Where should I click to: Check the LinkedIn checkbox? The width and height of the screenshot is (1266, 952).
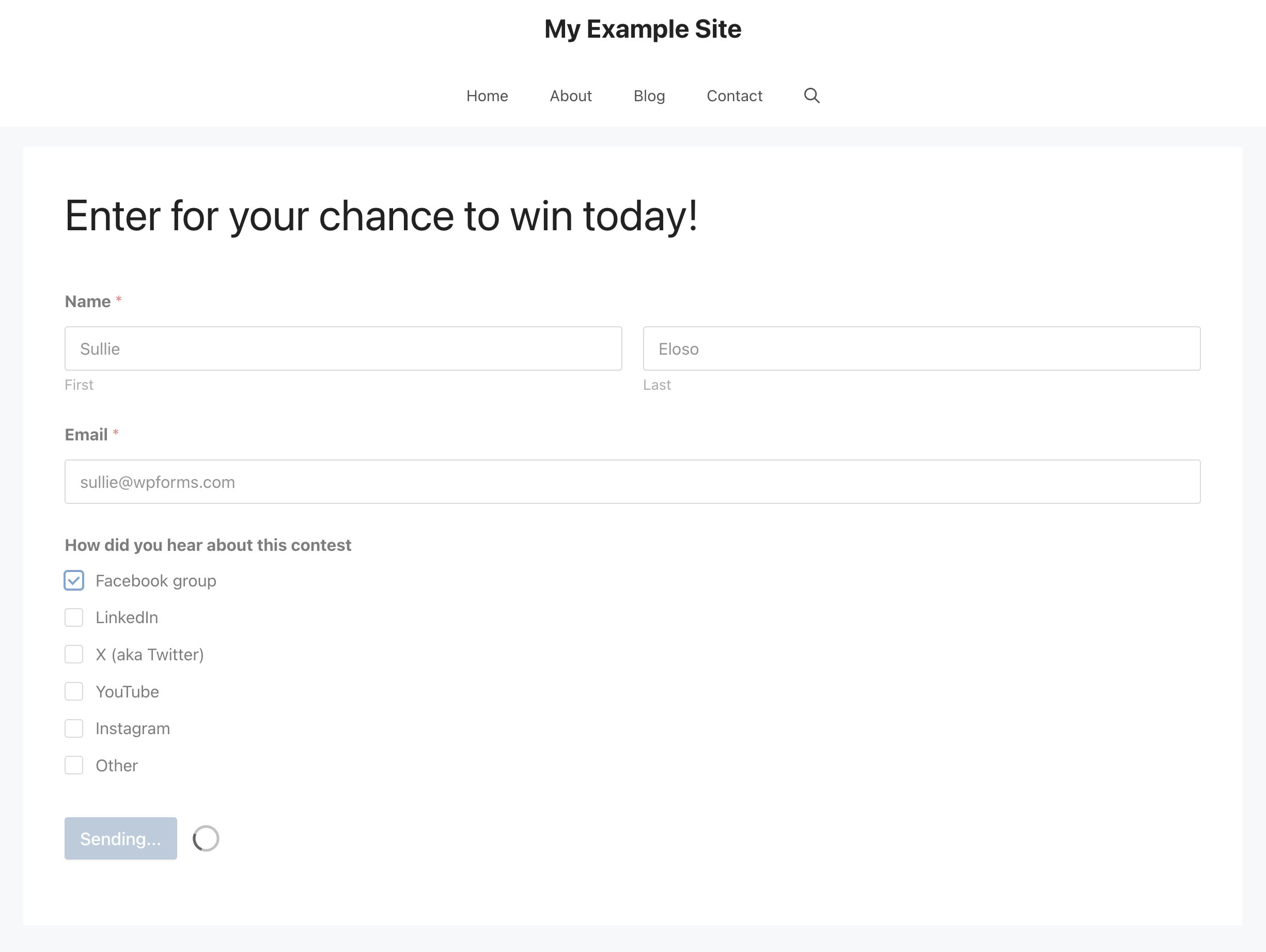click(x=74, y=617)
